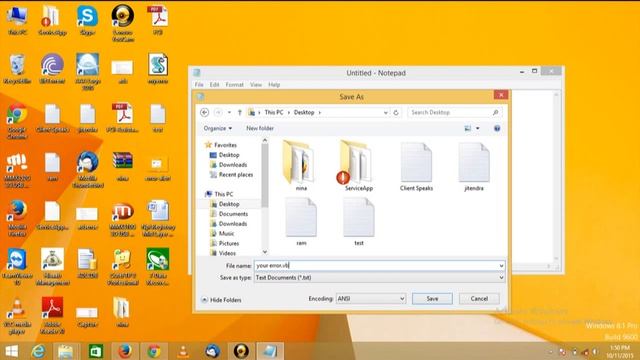Viewport: 640px width, 360px height.
Task: Select the Favorites heading in navigation pane
Action: pos(221,145)
